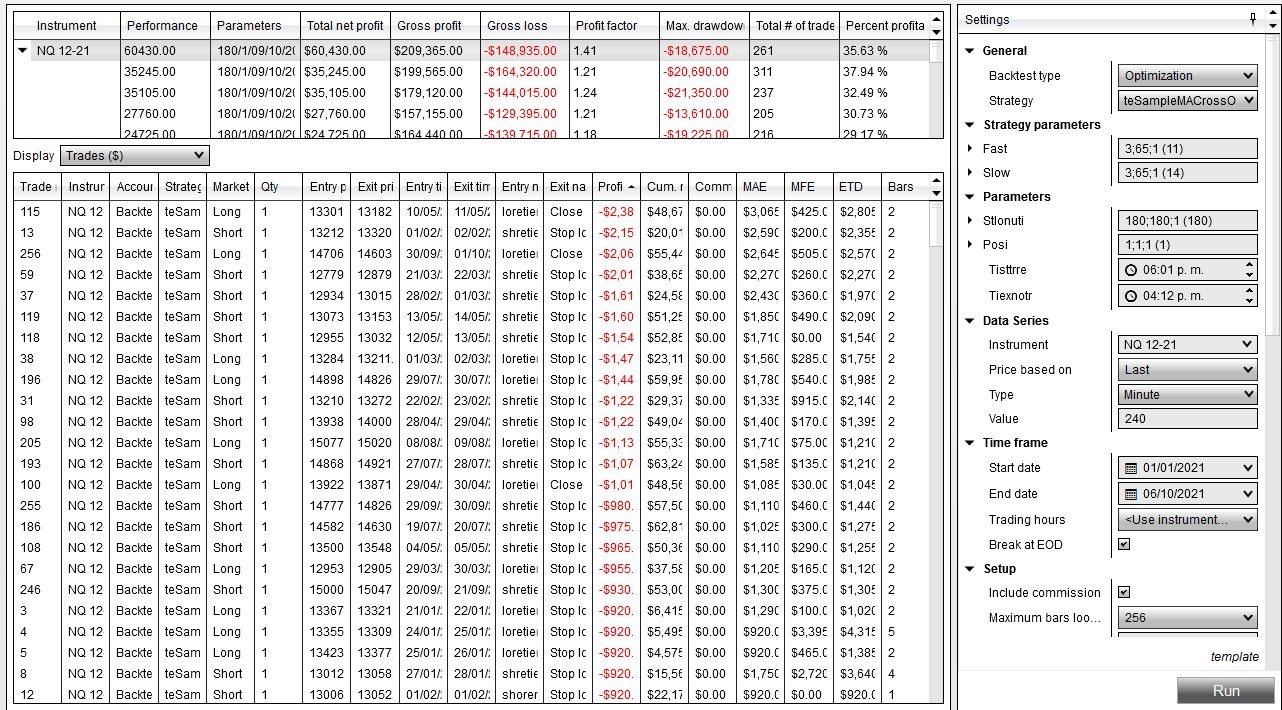Collapse the Data Series section
1282x710 pixels.
966,320
